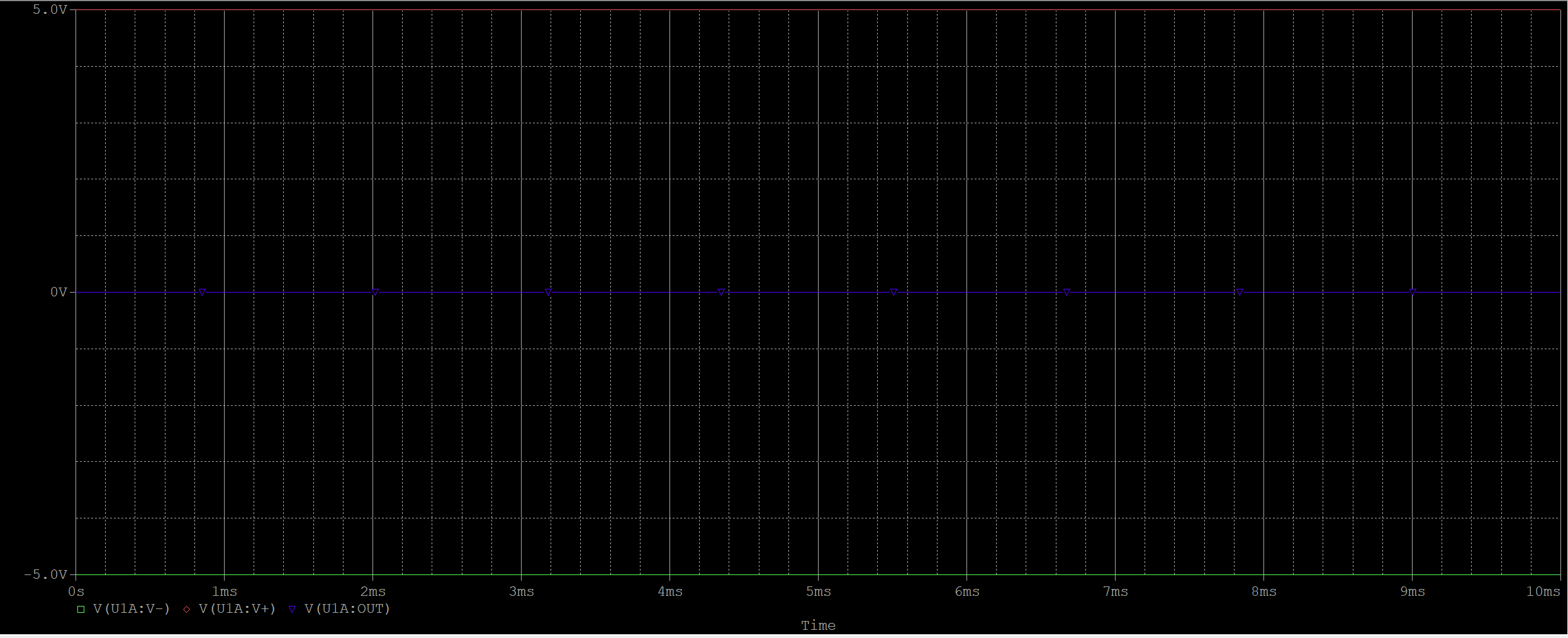Click the 5ms time axis label
1568x638 pixels.
(x=819, y=591)
